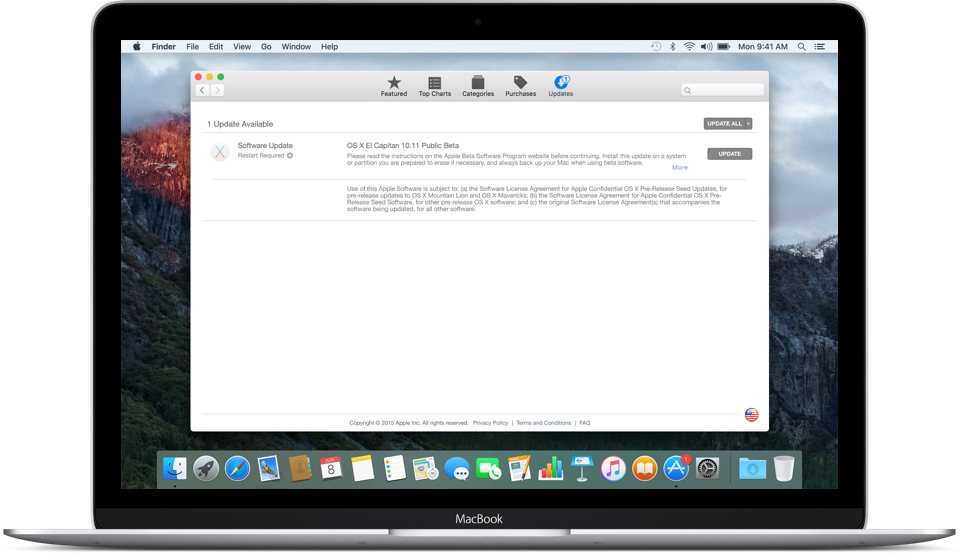
Task: Open iBooks icon in Dock
Action: point(645,469)
